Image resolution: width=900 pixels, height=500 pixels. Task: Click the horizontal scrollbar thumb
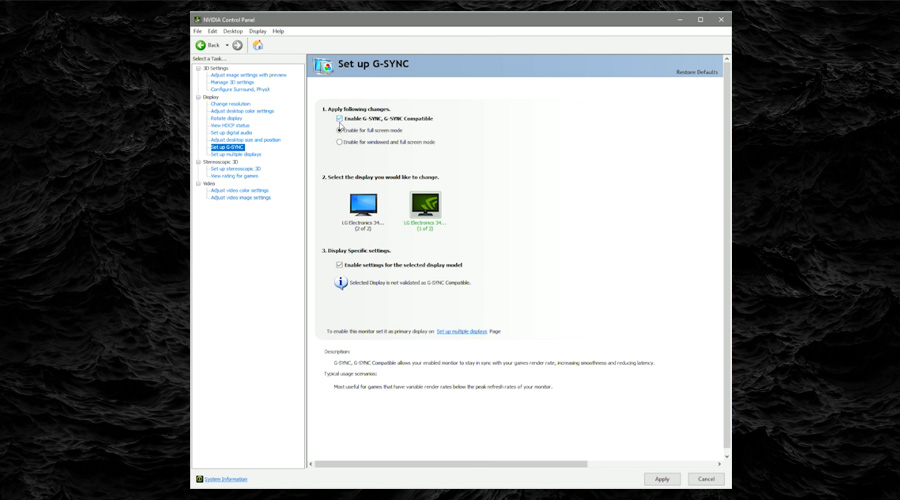pos(451,464)
